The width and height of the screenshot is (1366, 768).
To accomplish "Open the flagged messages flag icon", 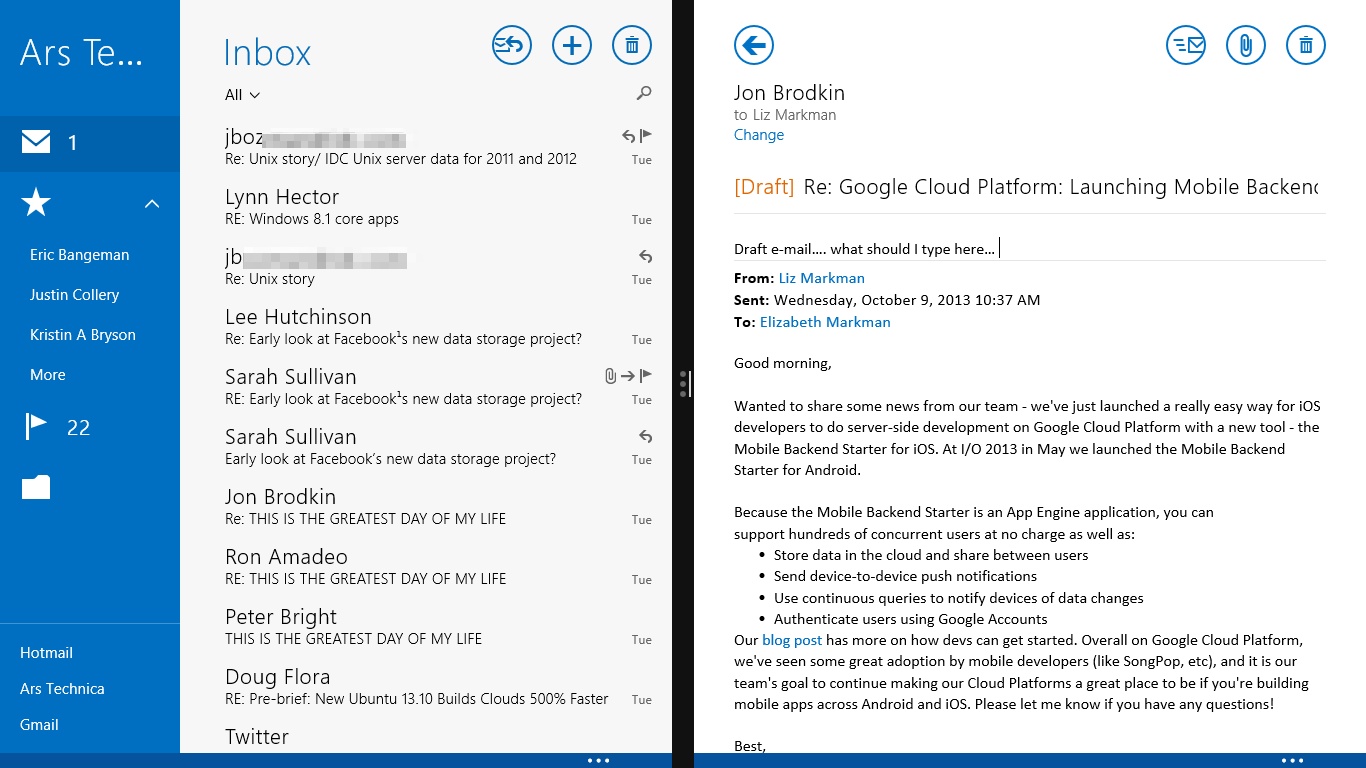I will (x=36, y=427).
